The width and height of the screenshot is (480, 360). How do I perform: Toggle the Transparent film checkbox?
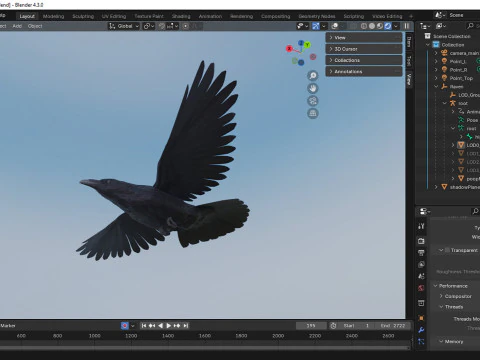click(x=447, y=250)
